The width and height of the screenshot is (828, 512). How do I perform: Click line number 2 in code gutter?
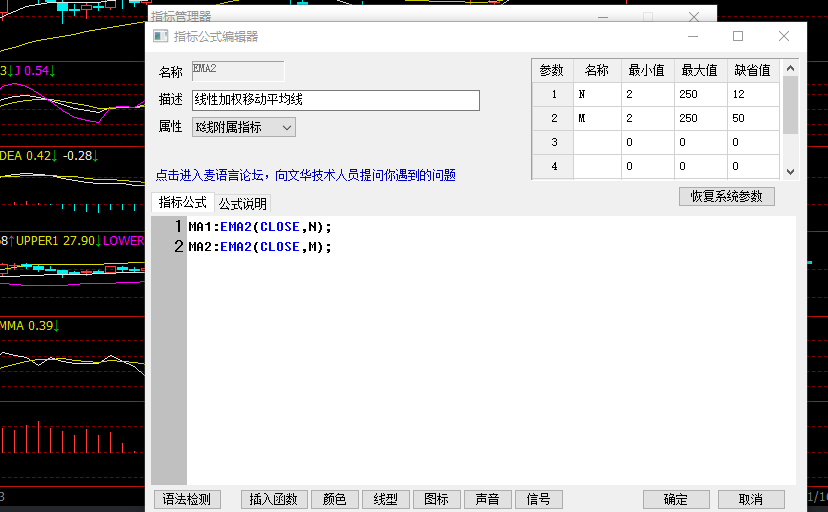pyautogui.click(x=178, y=246)
